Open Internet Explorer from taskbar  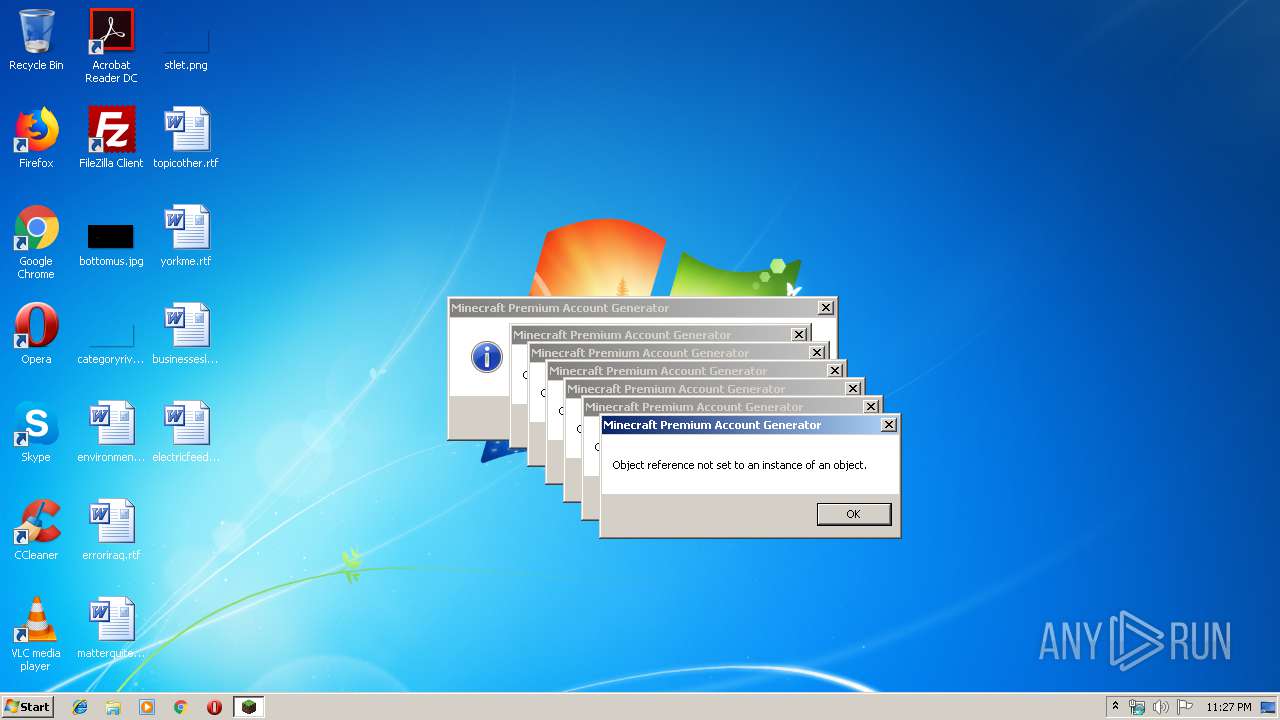[80, 707]
